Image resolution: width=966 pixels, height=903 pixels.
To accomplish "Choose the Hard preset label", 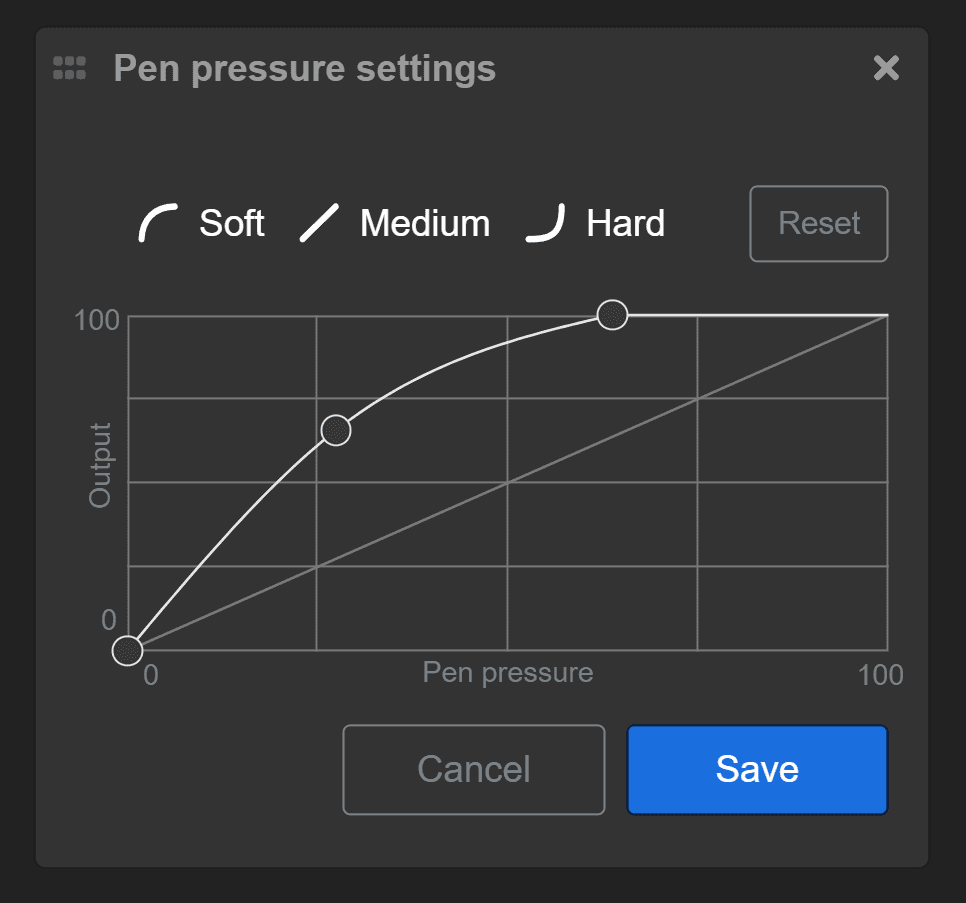I will [625, 223].
